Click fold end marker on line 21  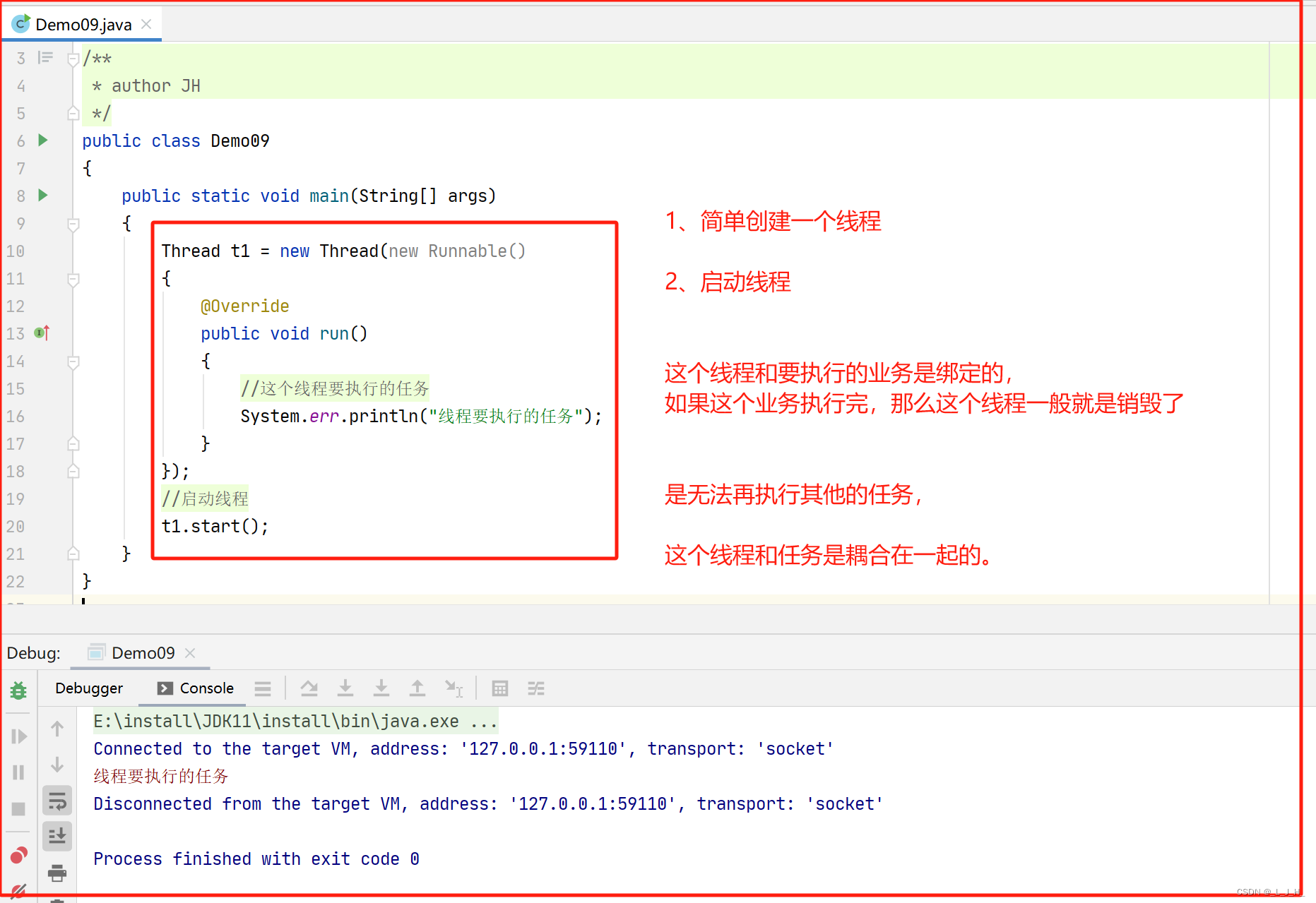click(x=73, y=554)
